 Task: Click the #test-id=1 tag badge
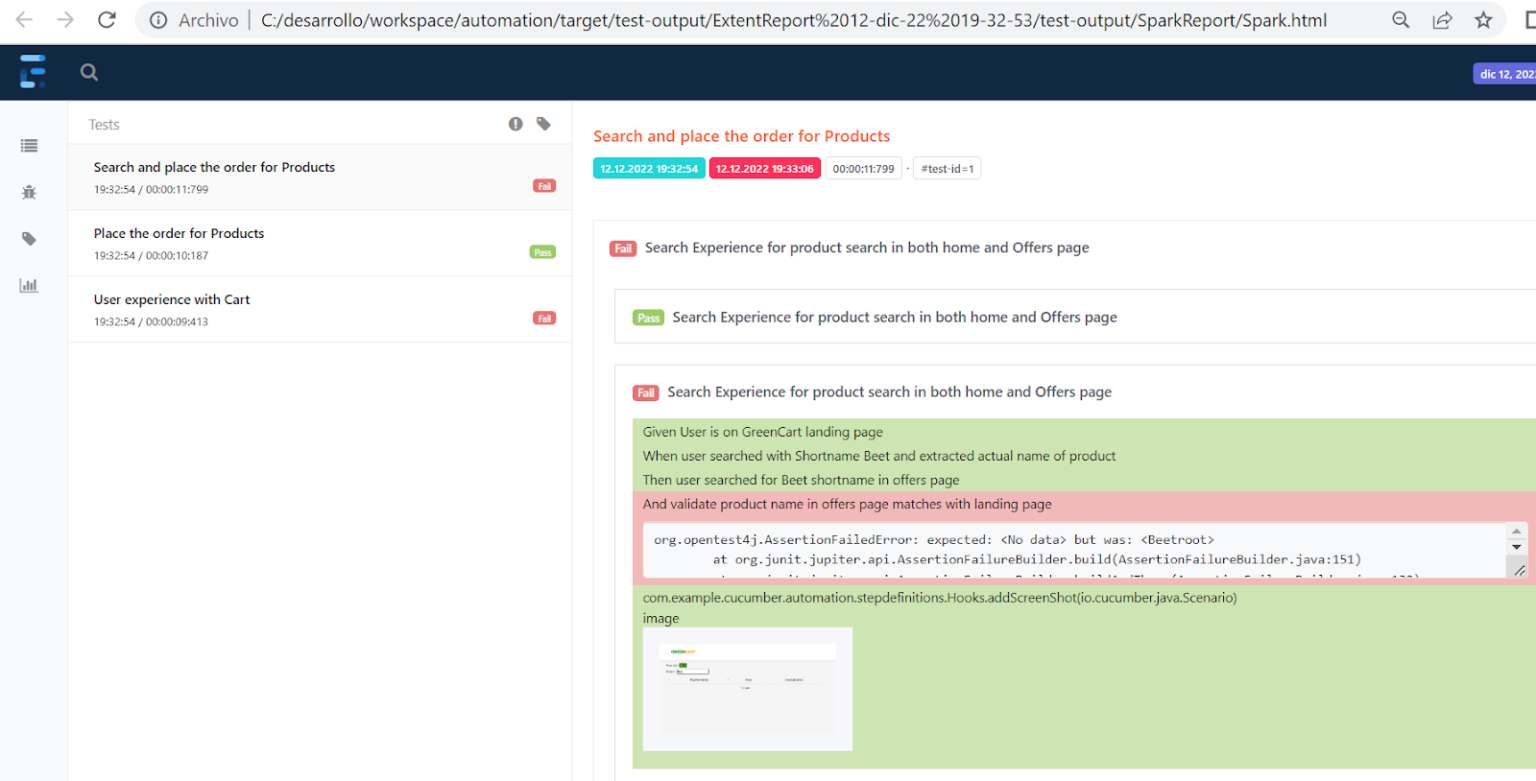946,169
